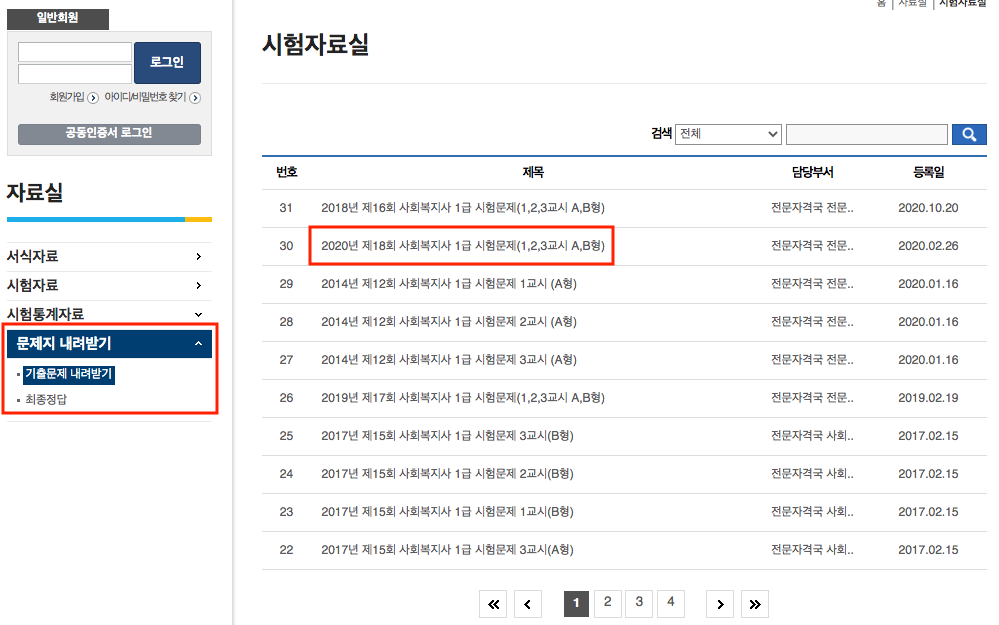This screenshot has height=625, width=999.
Task: Click the search keyword text box
Action: tap(866, 134)
